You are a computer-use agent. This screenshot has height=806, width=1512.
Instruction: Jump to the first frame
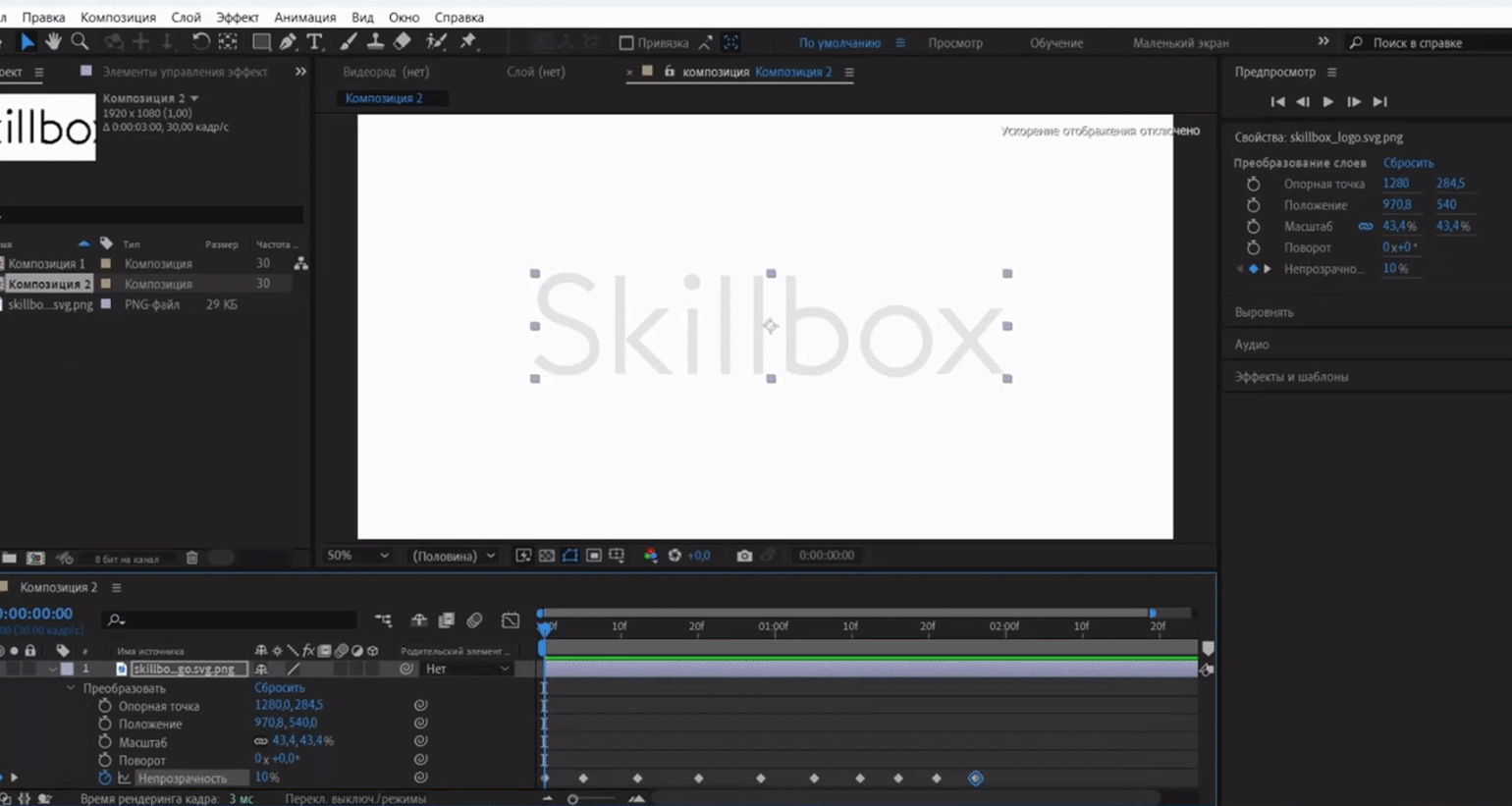[1277, 101]
